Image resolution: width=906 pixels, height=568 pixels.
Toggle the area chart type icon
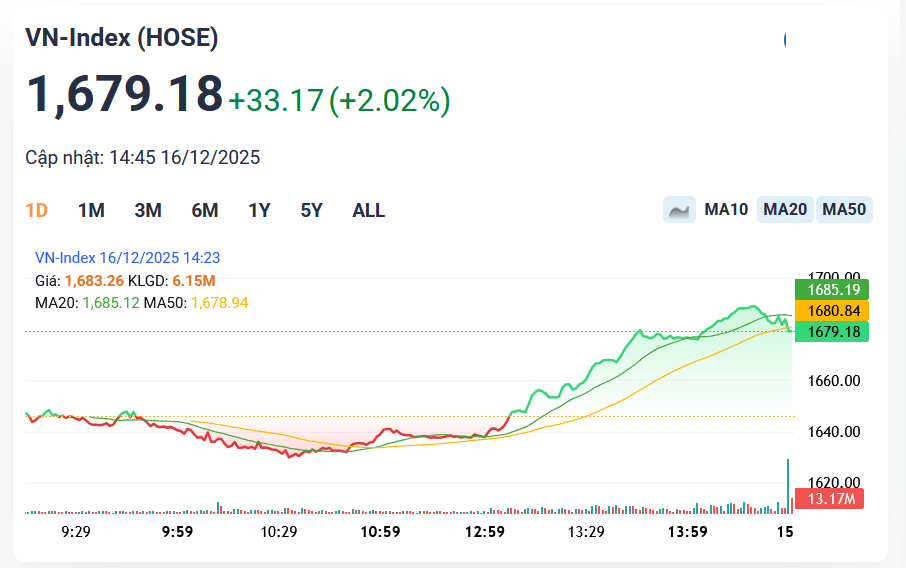tap(679, 210)
